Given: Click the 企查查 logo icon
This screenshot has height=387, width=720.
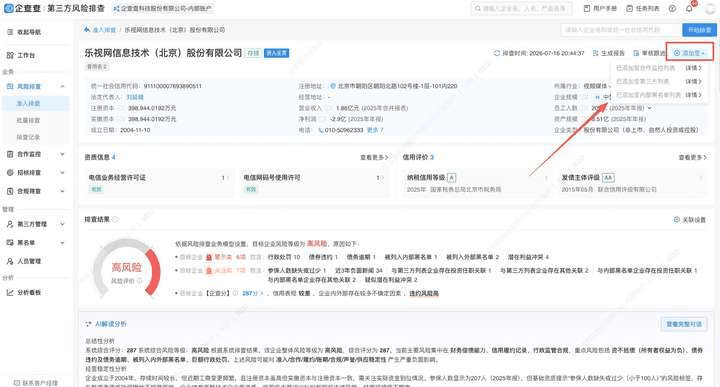Looking at the screenshot, I should [8, 8].
